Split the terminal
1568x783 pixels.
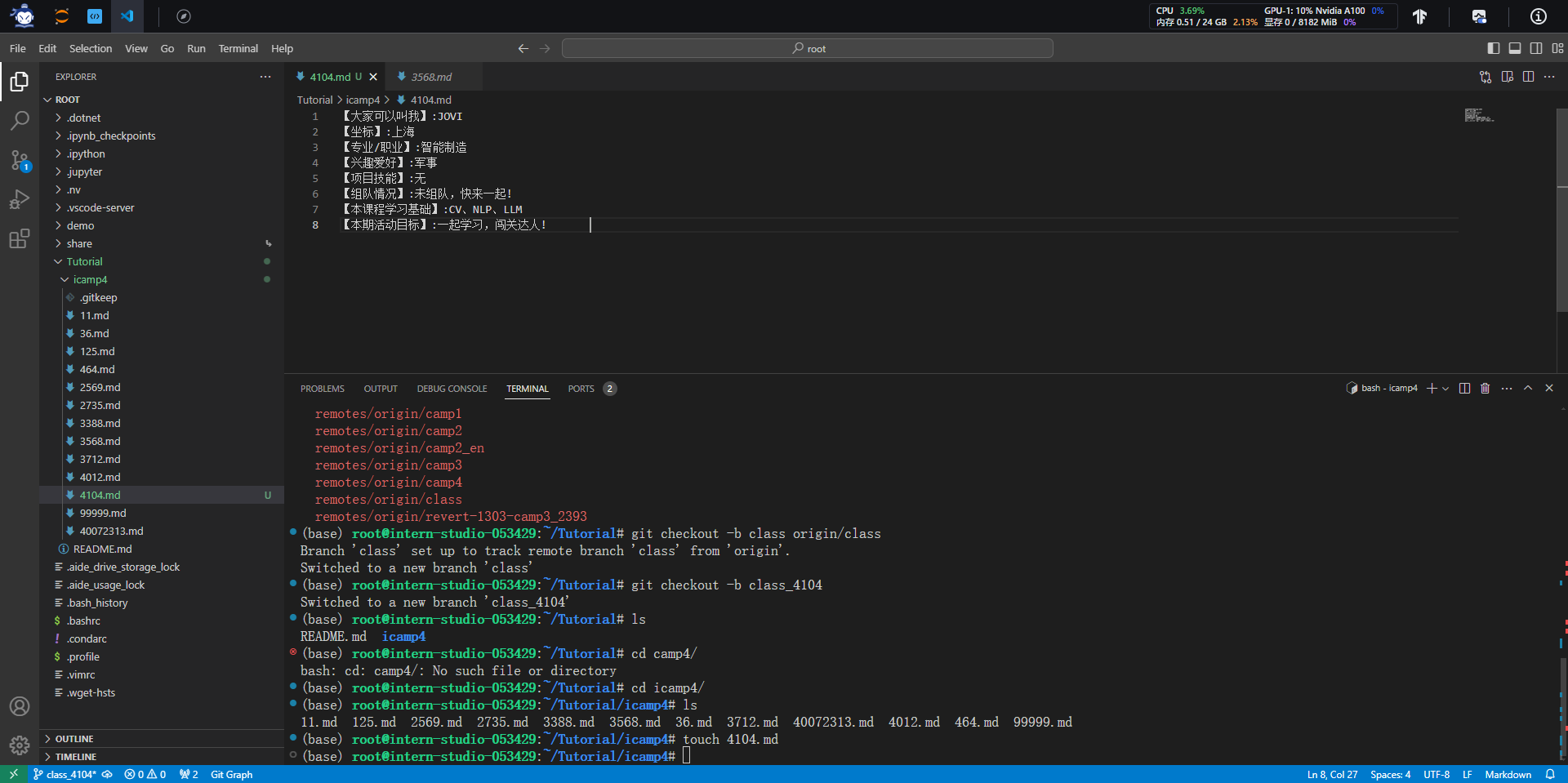coord(1464,389)
